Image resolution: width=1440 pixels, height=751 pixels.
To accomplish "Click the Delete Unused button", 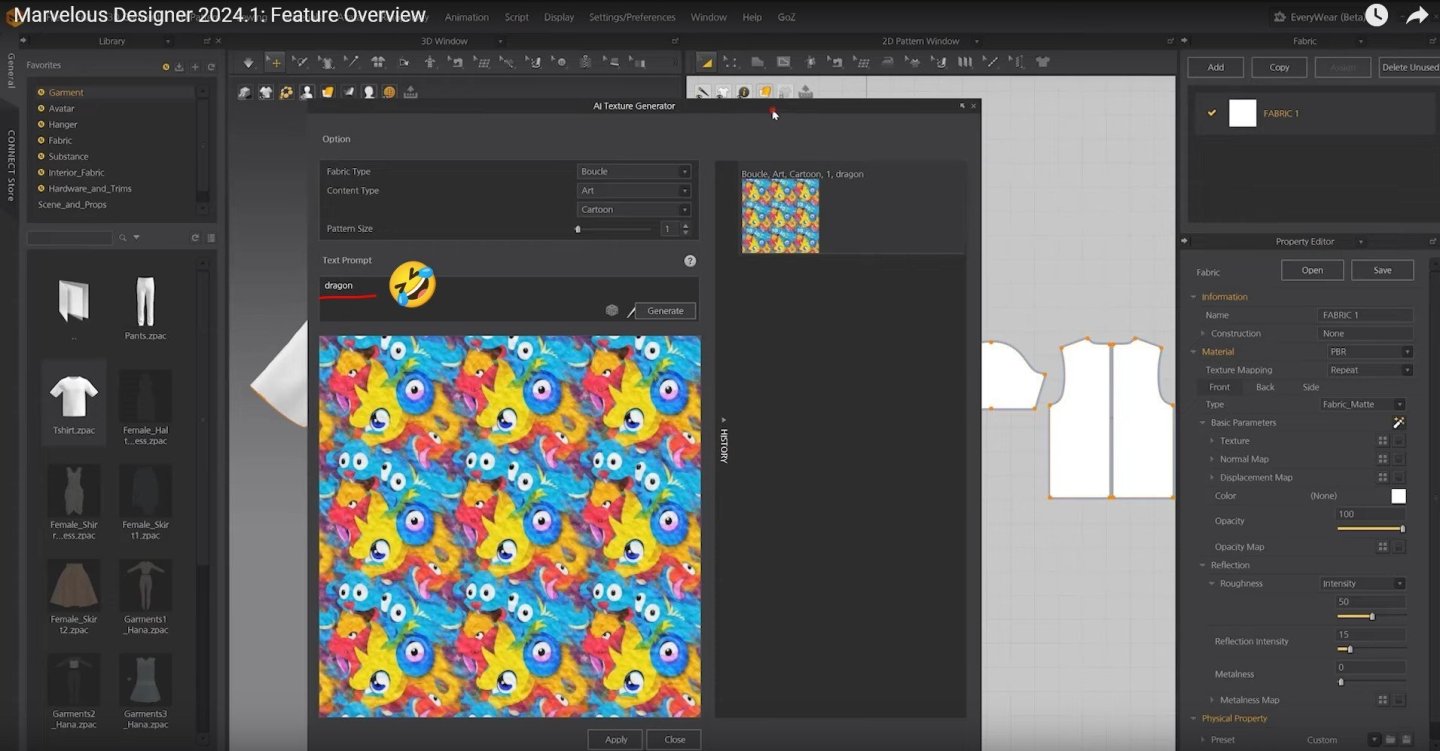I will 1410,67.
